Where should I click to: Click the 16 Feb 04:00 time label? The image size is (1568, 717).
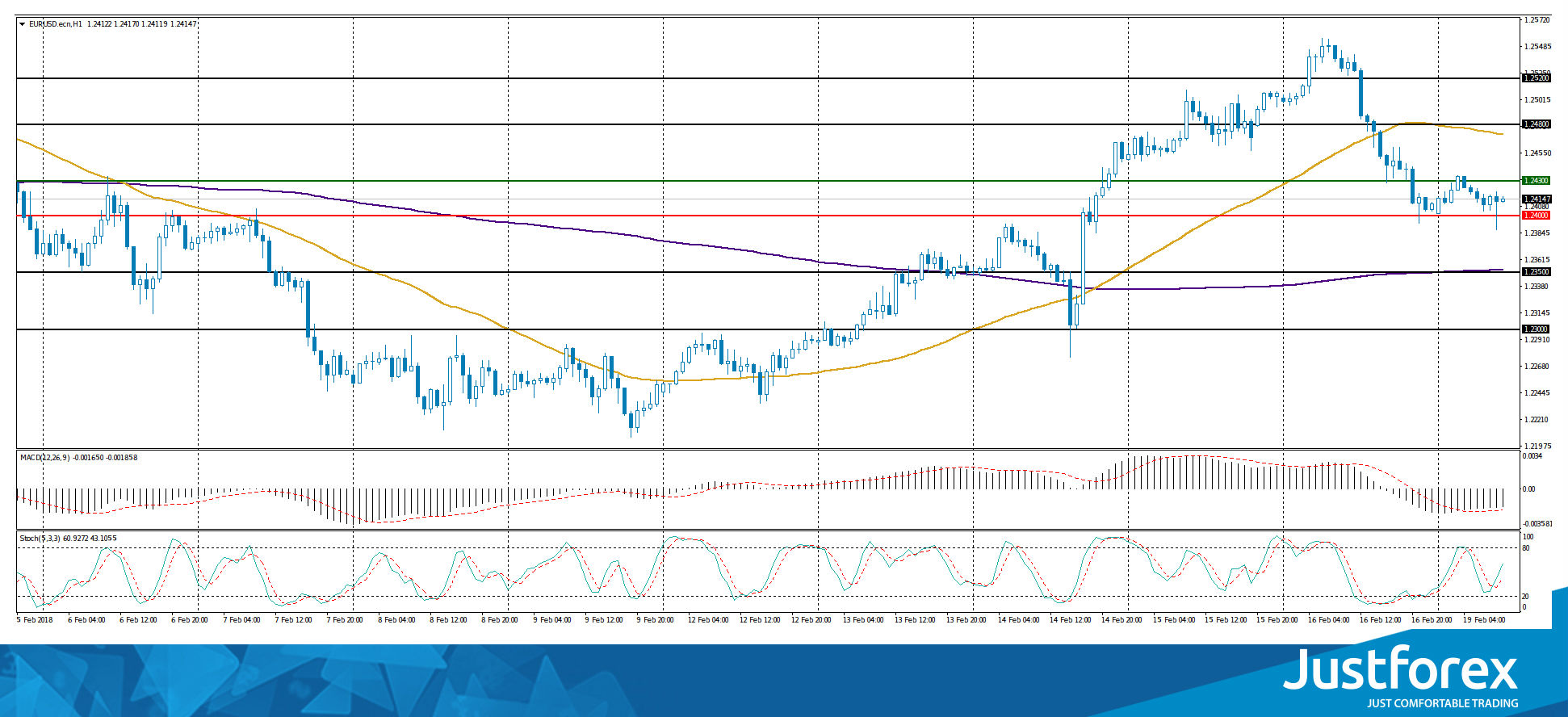point(1328,620)
